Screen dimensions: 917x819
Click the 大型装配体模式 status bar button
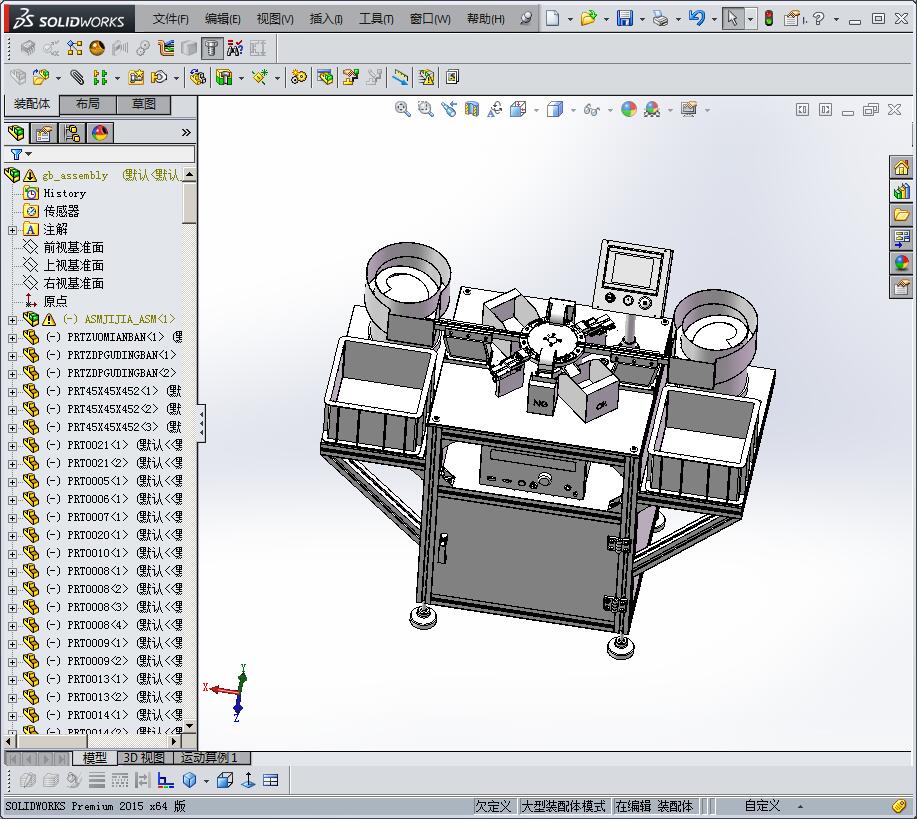click(563, 806)
